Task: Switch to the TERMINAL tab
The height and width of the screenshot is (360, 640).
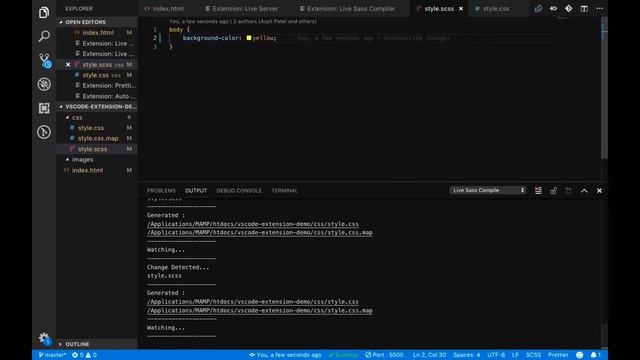Action: [284, 191]
